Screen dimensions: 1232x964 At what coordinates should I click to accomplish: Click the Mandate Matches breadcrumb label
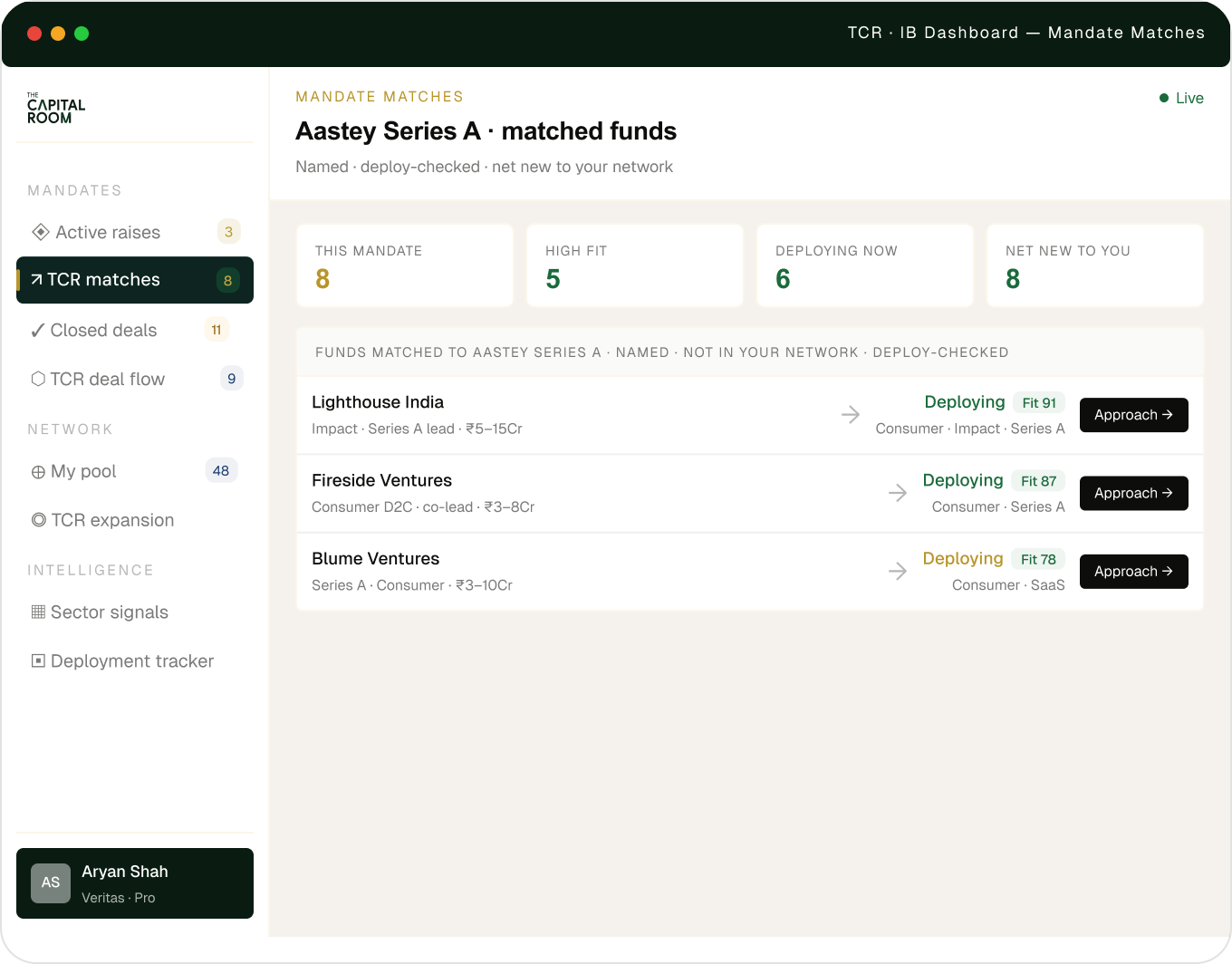click(x=380, y=97)
